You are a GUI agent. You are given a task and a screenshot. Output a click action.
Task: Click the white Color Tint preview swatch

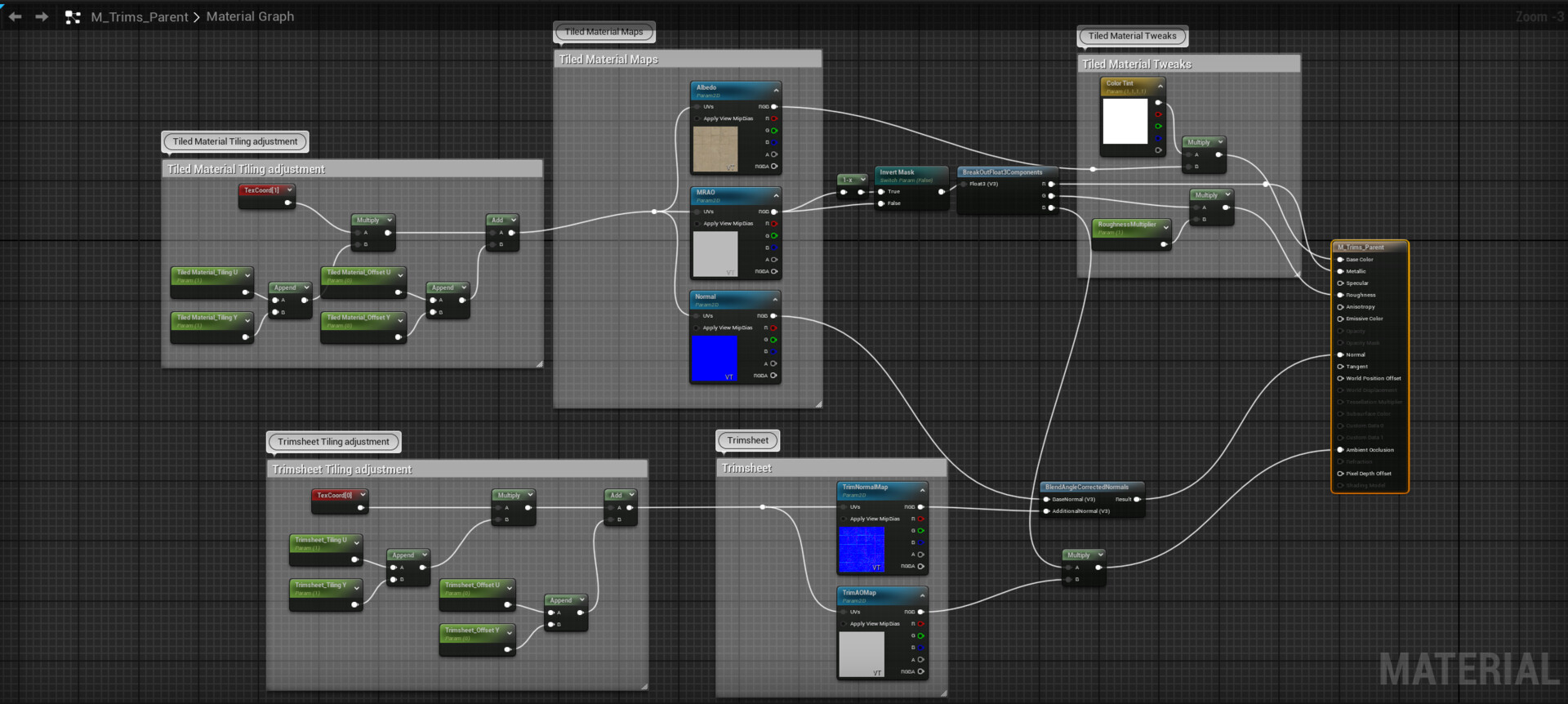click(1125, 121)
